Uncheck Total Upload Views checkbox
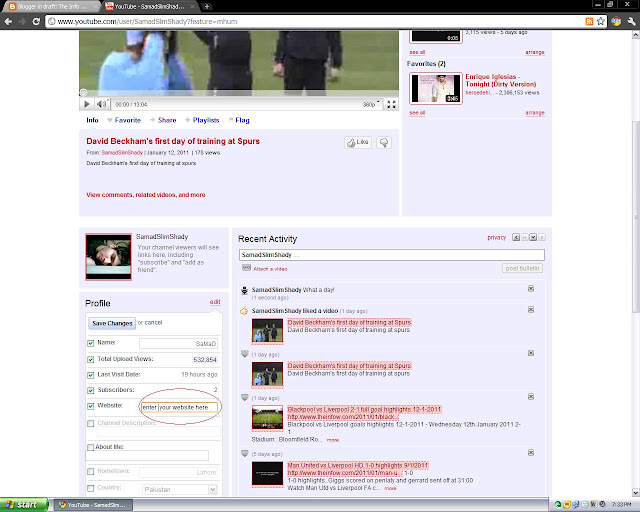The width and height of the screenshot is (640, 512). 91,360
